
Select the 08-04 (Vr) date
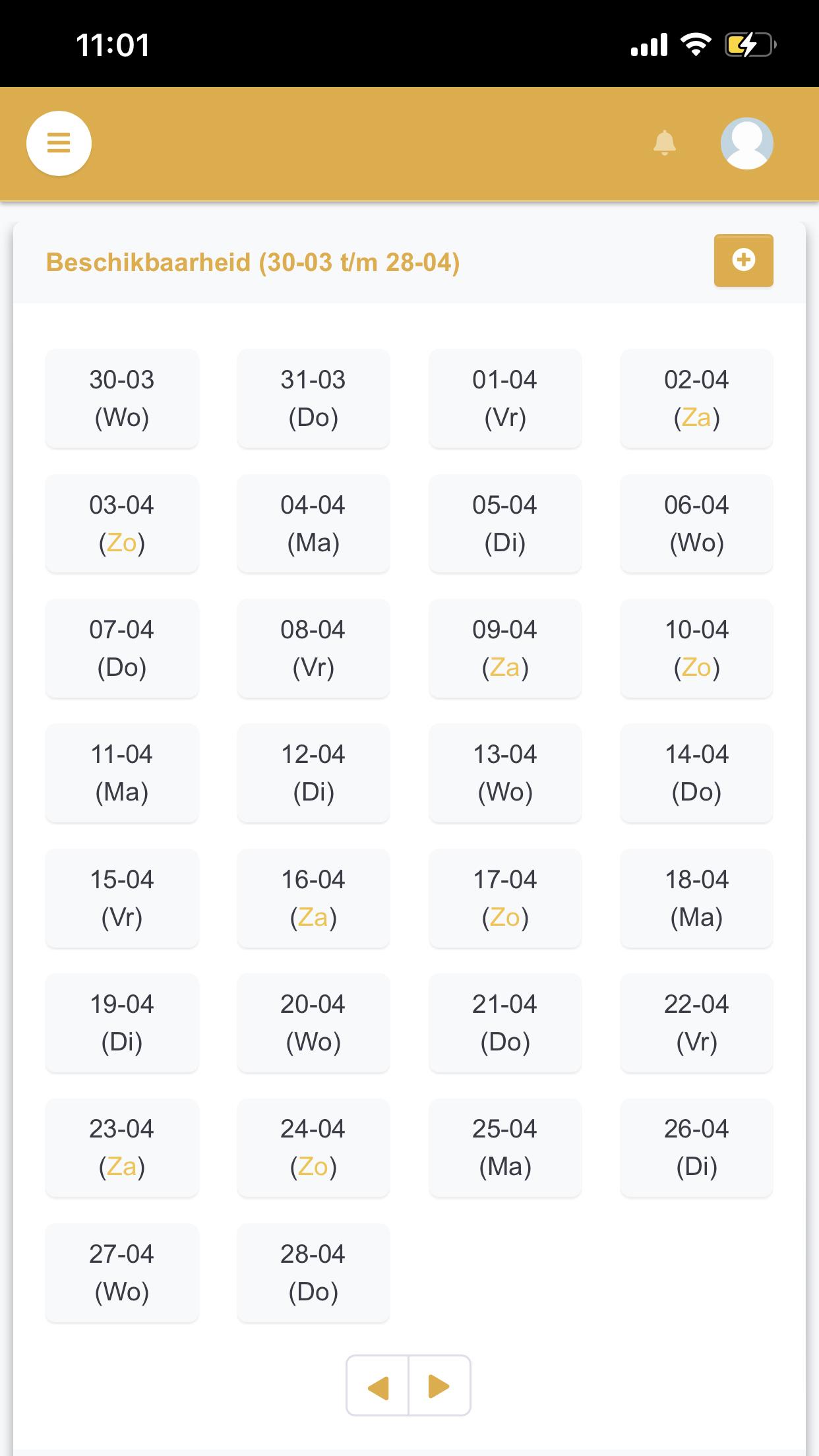click(313, 648)
